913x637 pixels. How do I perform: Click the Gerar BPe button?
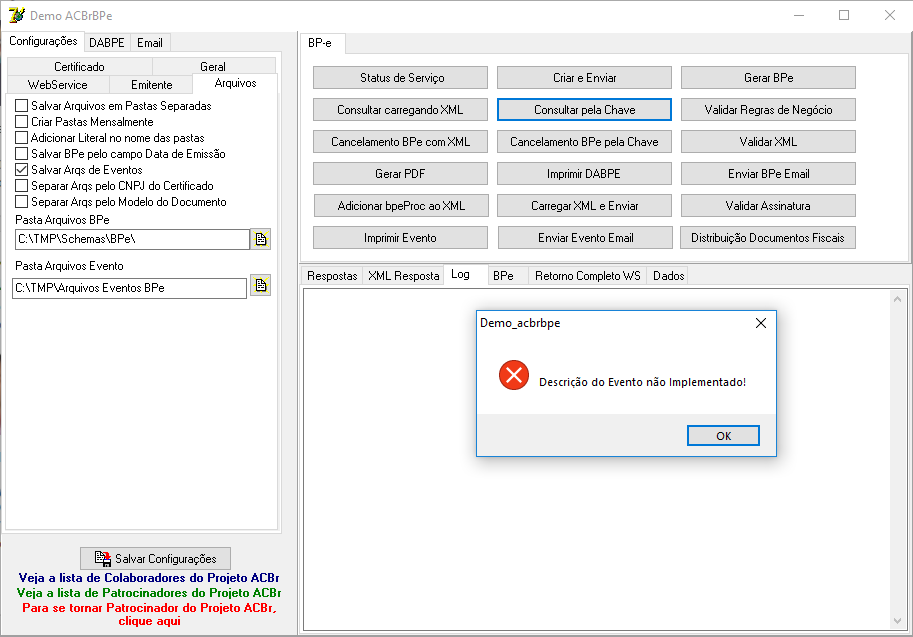(769, 77)
